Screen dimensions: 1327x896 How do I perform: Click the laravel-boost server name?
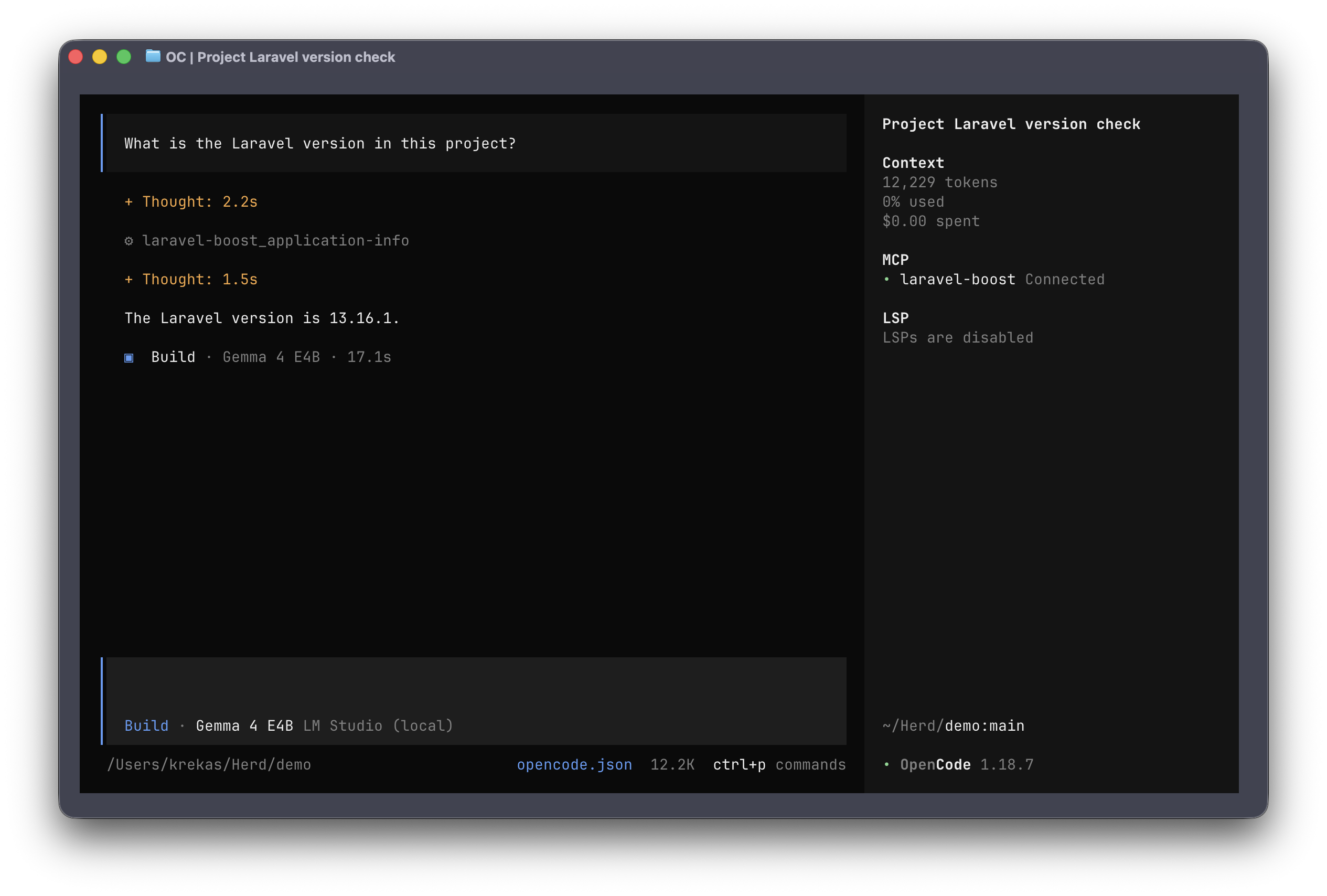tap(958, 279)
